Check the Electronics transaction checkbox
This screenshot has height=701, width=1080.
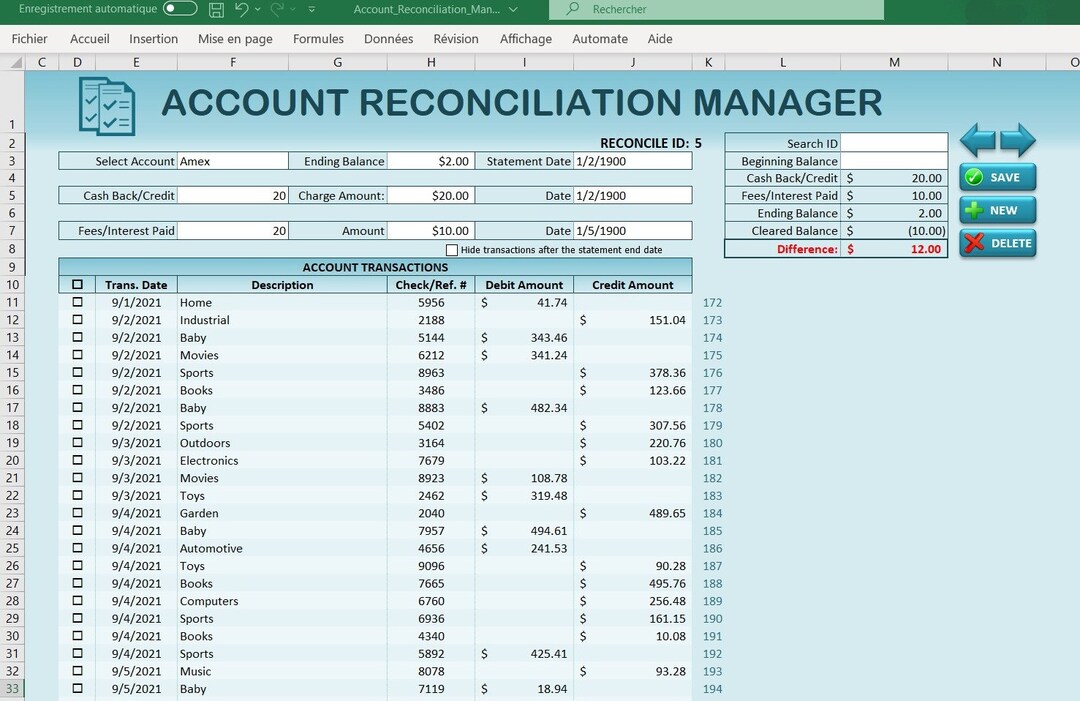click(x=77, y=460)
